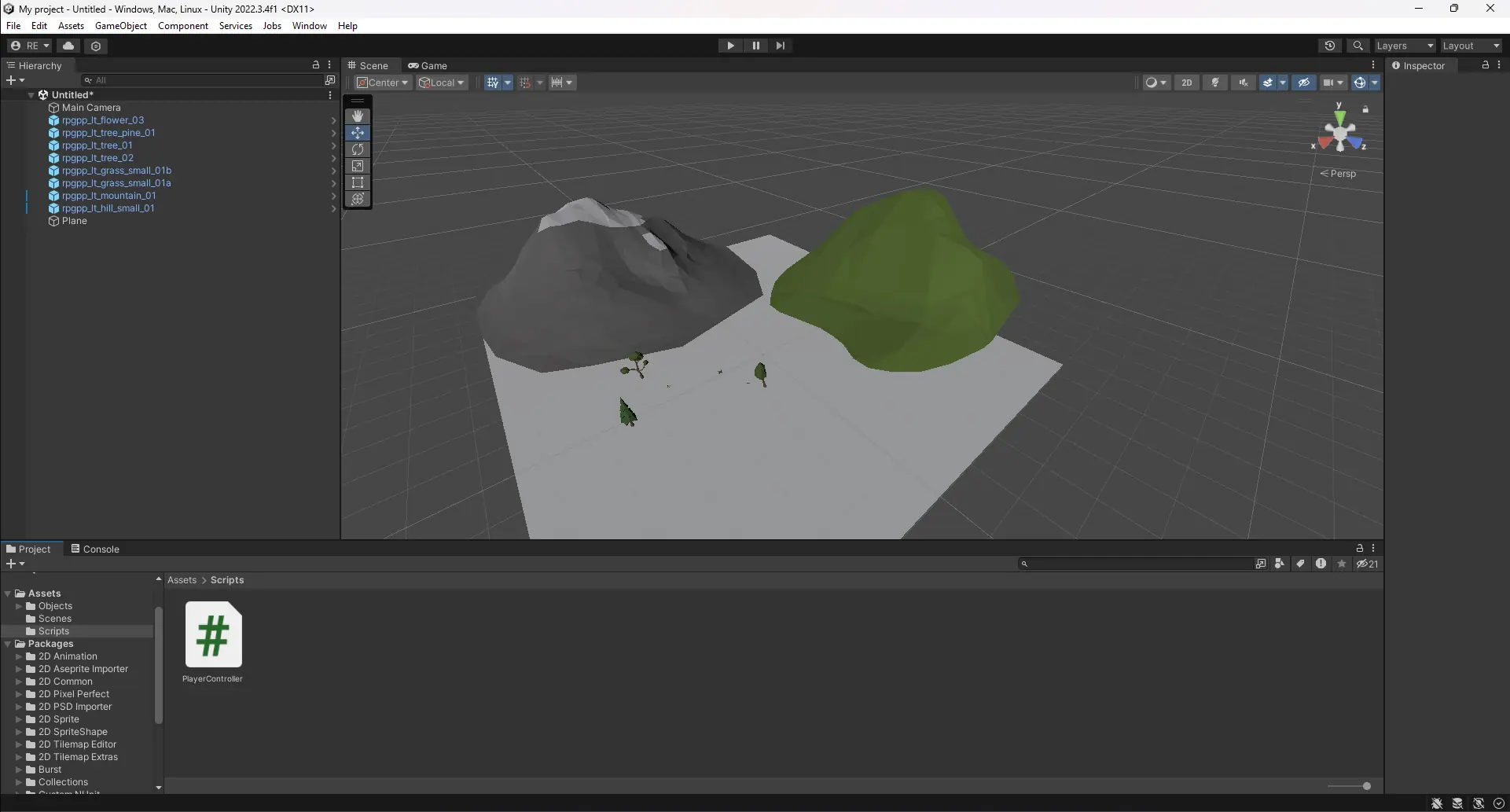
Task: Open the Center pivot mode dropdown
Action: coord(383,83)
